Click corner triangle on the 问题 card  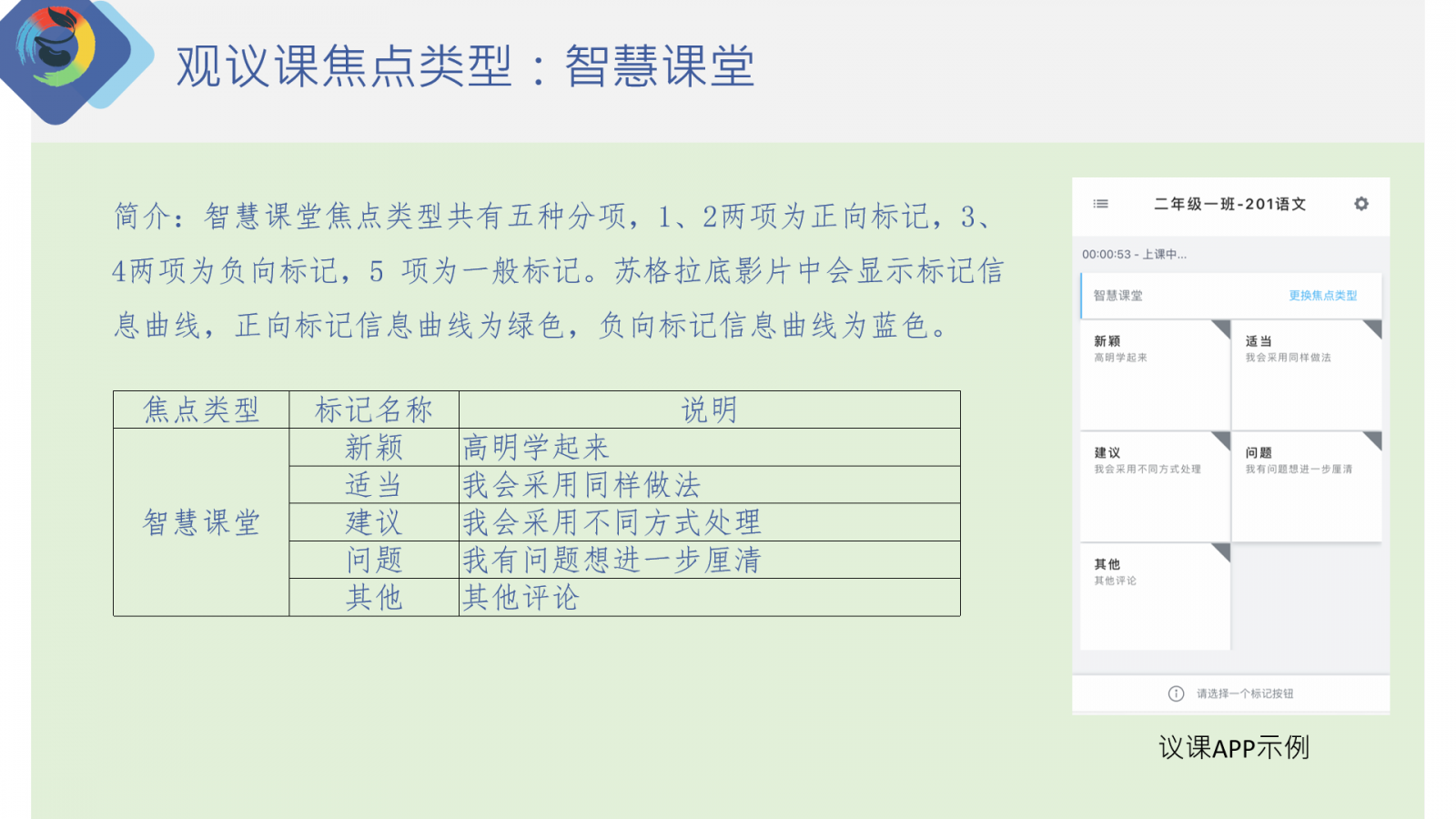point(1373,440)
